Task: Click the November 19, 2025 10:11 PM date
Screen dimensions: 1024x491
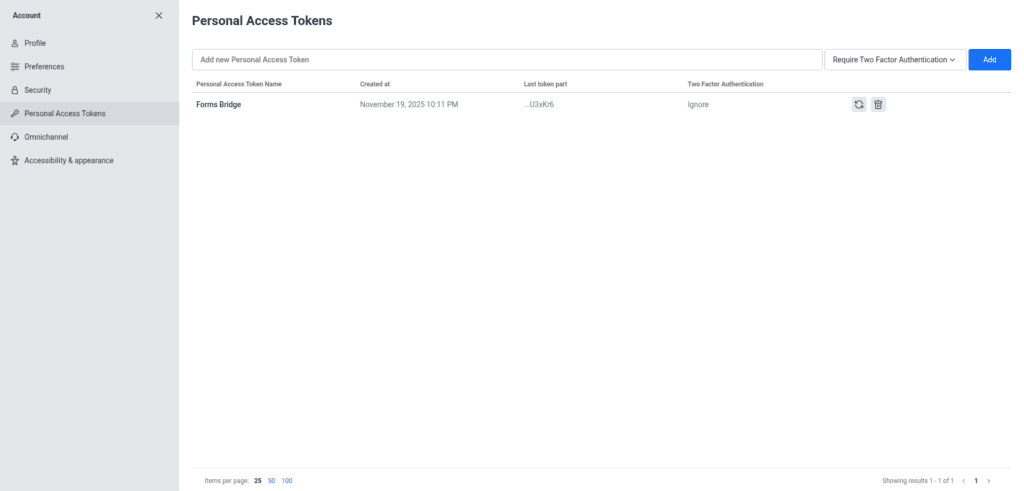Action: tap(409, 104)
